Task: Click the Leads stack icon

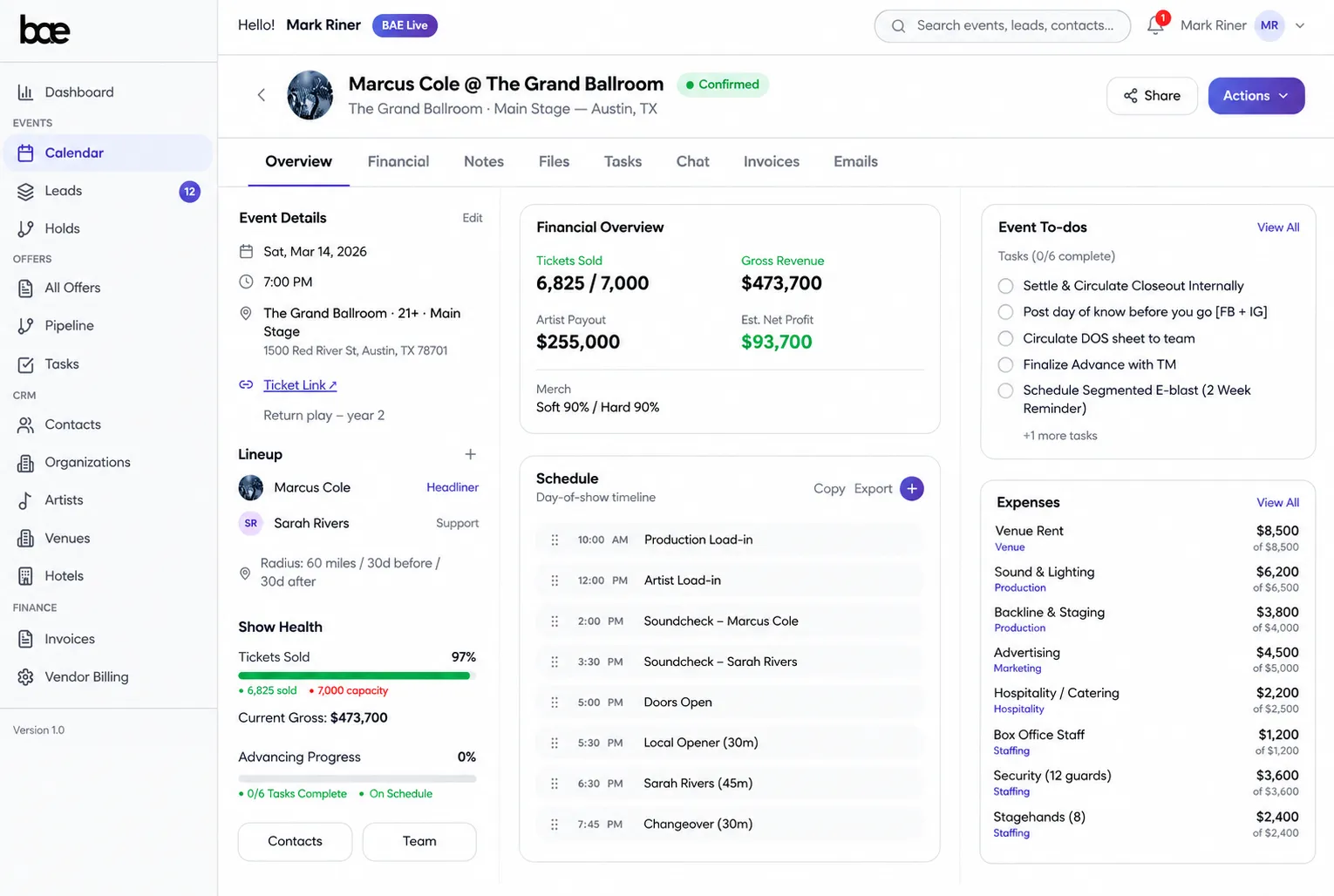Action: tap(25, 191)
